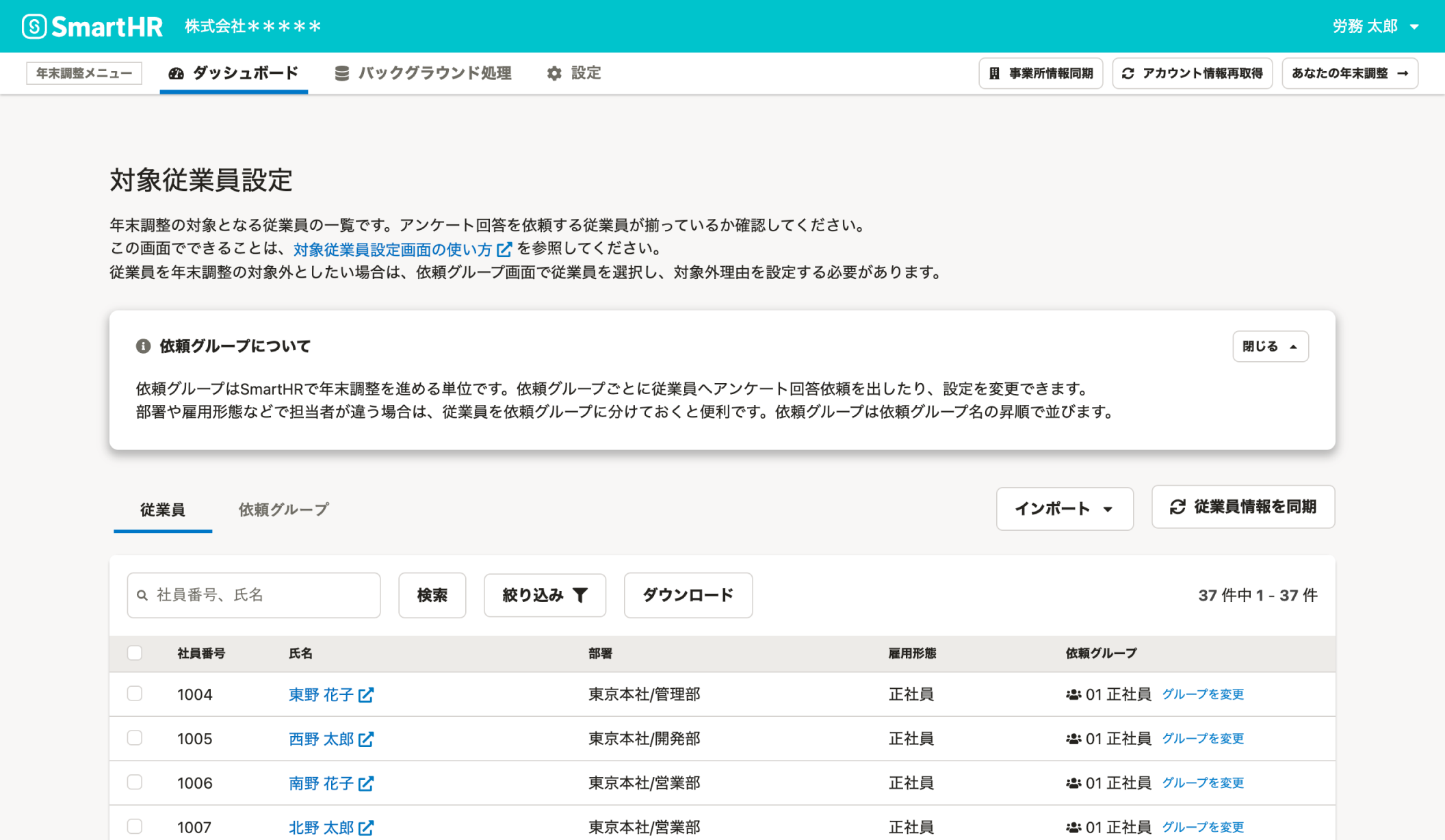Select the 従業員 tab
Viewport: 1445px width, 840px height.
click(163, 510)
